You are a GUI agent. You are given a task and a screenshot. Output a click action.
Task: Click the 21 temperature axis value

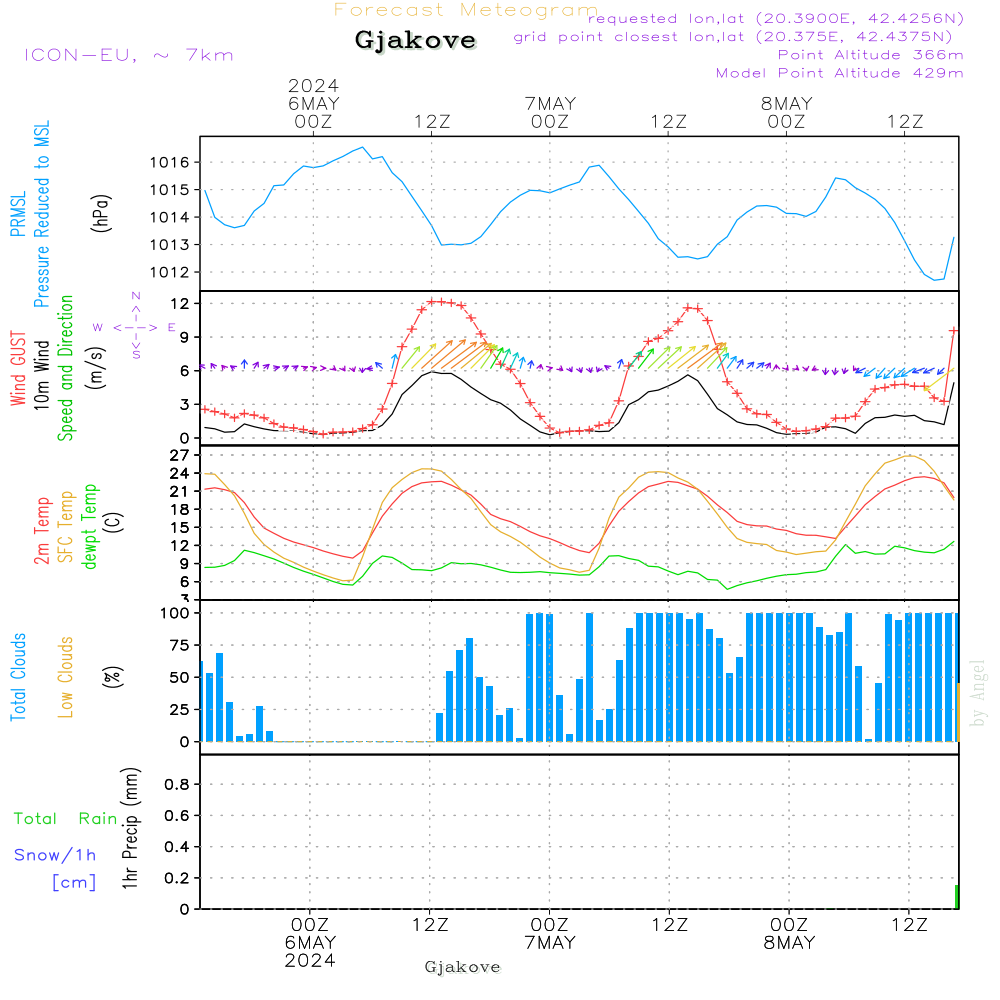coord(180,492)
